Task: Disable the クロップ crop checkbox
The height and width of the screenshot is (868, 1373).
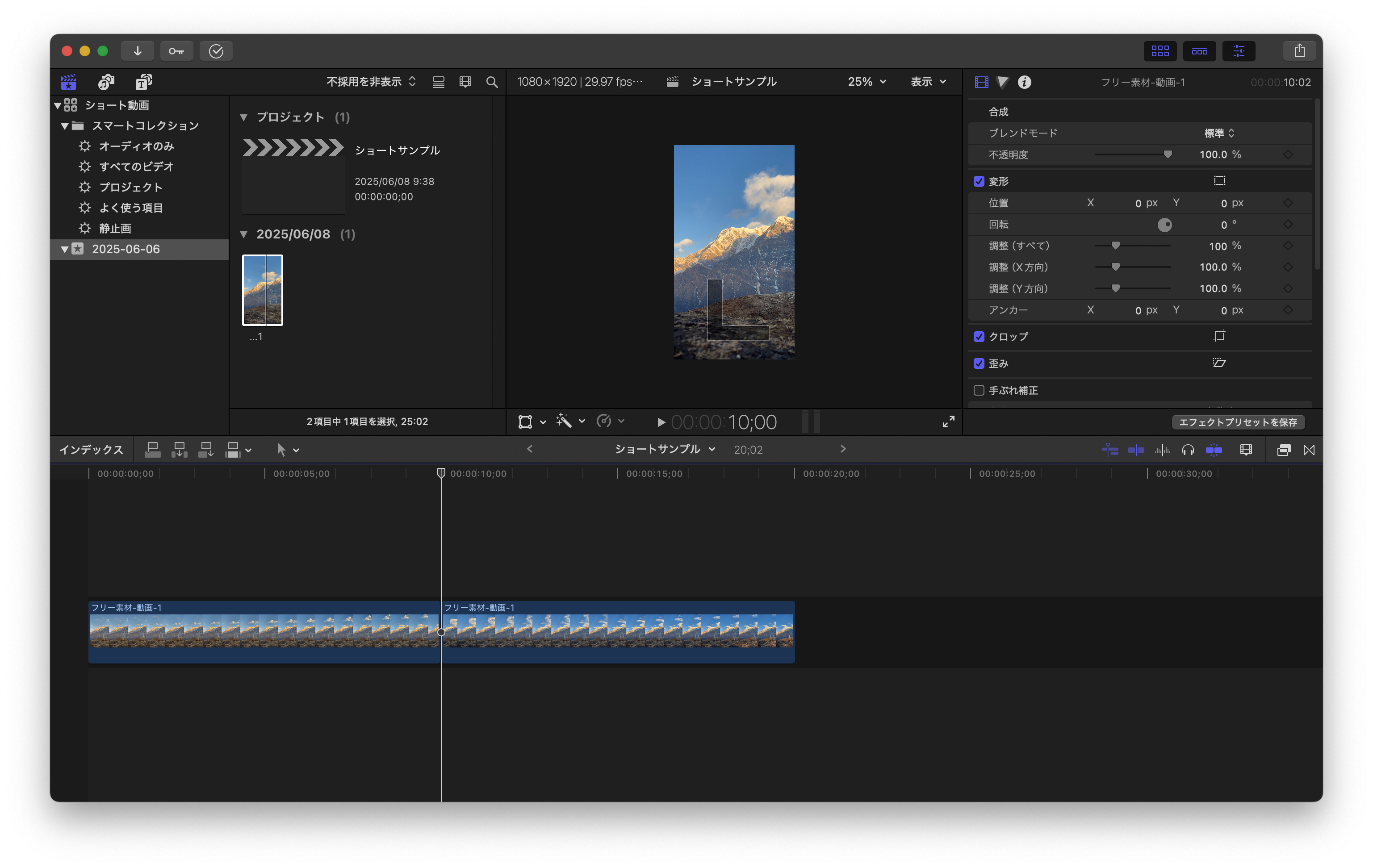Action: [979, 337]
